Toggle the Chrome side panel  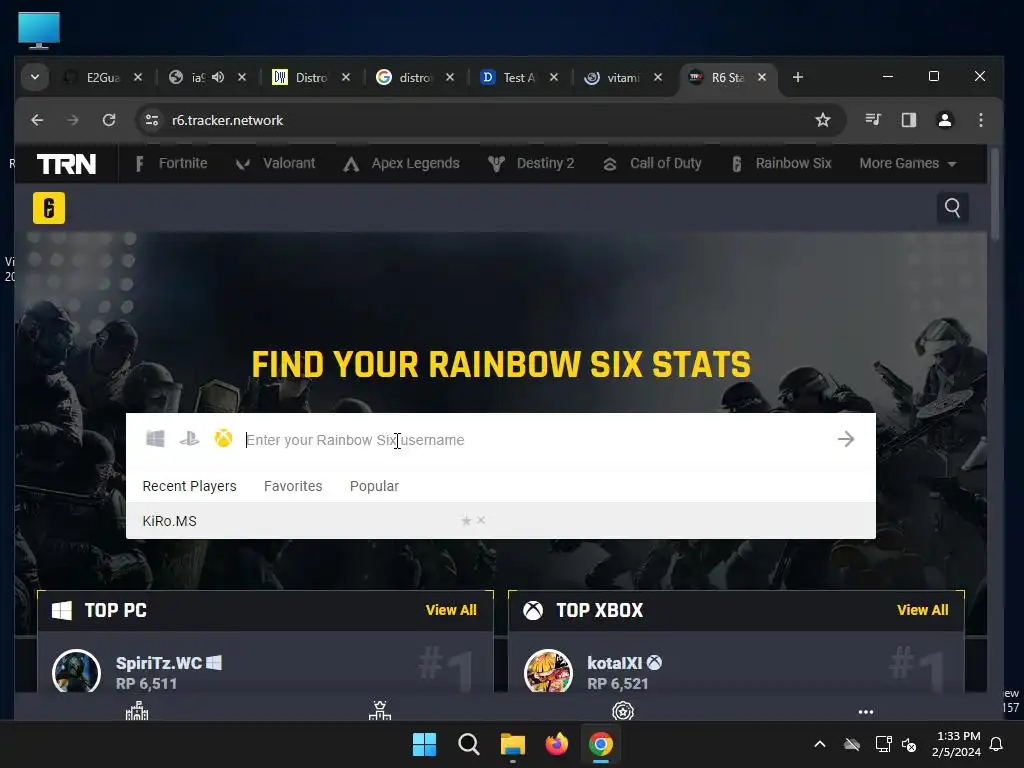coord(908,120)
